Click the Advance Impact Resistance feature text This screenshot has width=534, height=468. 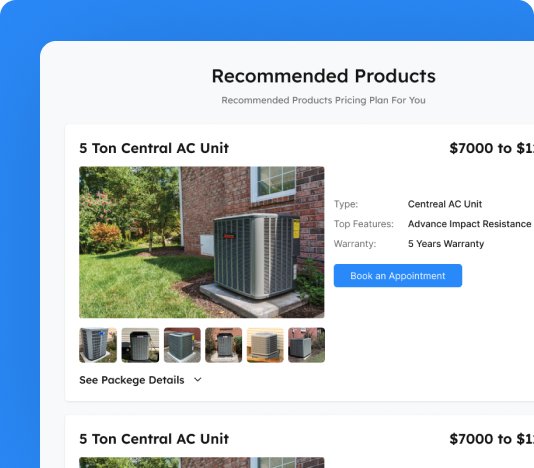click(470, 224)
